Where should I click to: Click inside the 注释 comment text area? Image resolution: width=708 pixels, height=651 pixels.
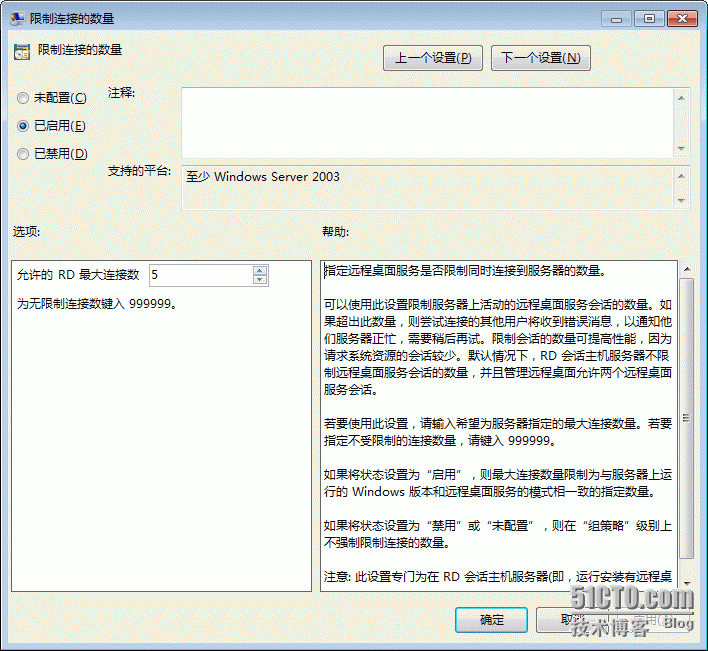coord(427,123)
